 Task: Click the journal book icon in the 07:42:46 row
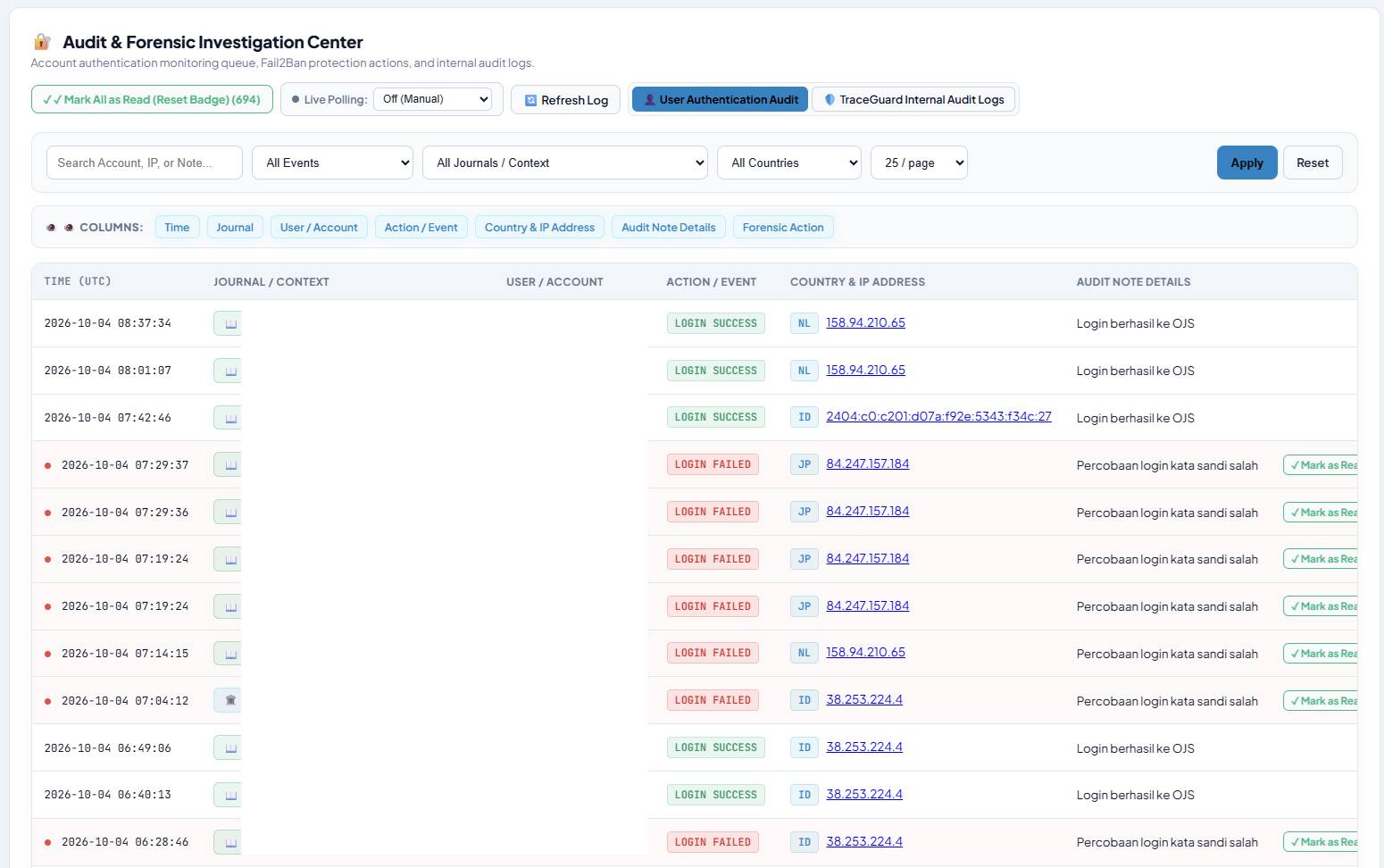pos(230,418)
